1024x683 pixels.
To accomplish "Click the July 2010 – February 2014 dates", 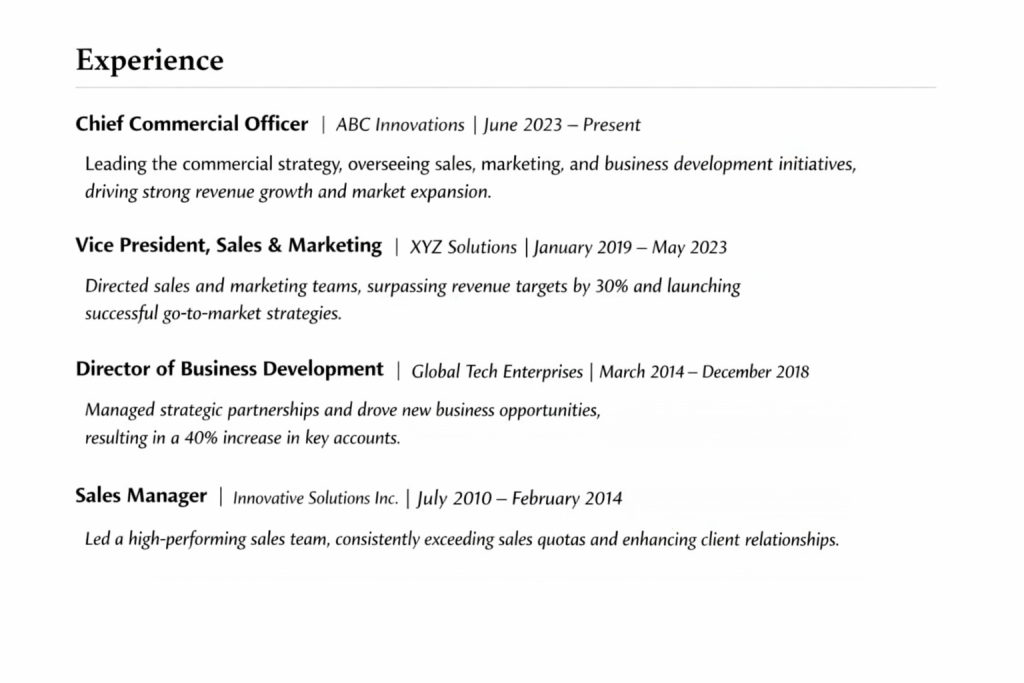I will (520, 498).
